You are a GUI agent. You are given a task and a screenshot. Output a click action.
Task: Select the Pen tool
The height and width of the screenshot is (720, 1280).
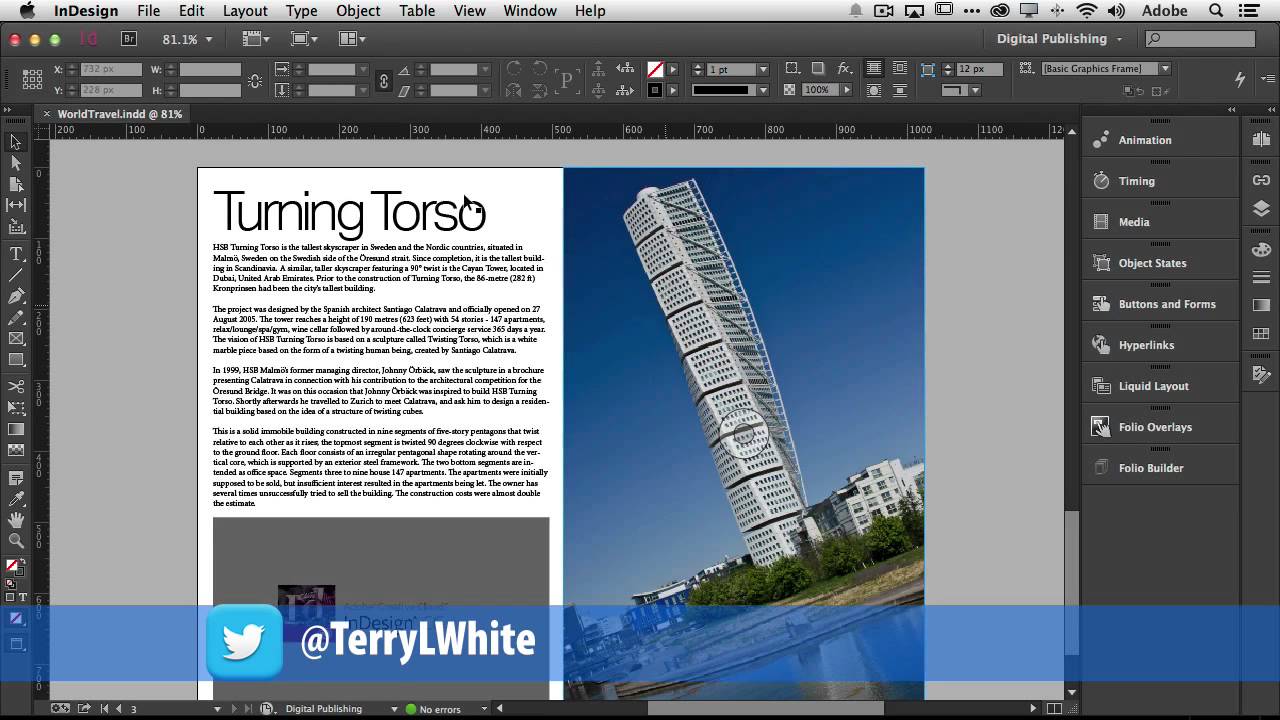pyautogui.click(x=16, y=297)
